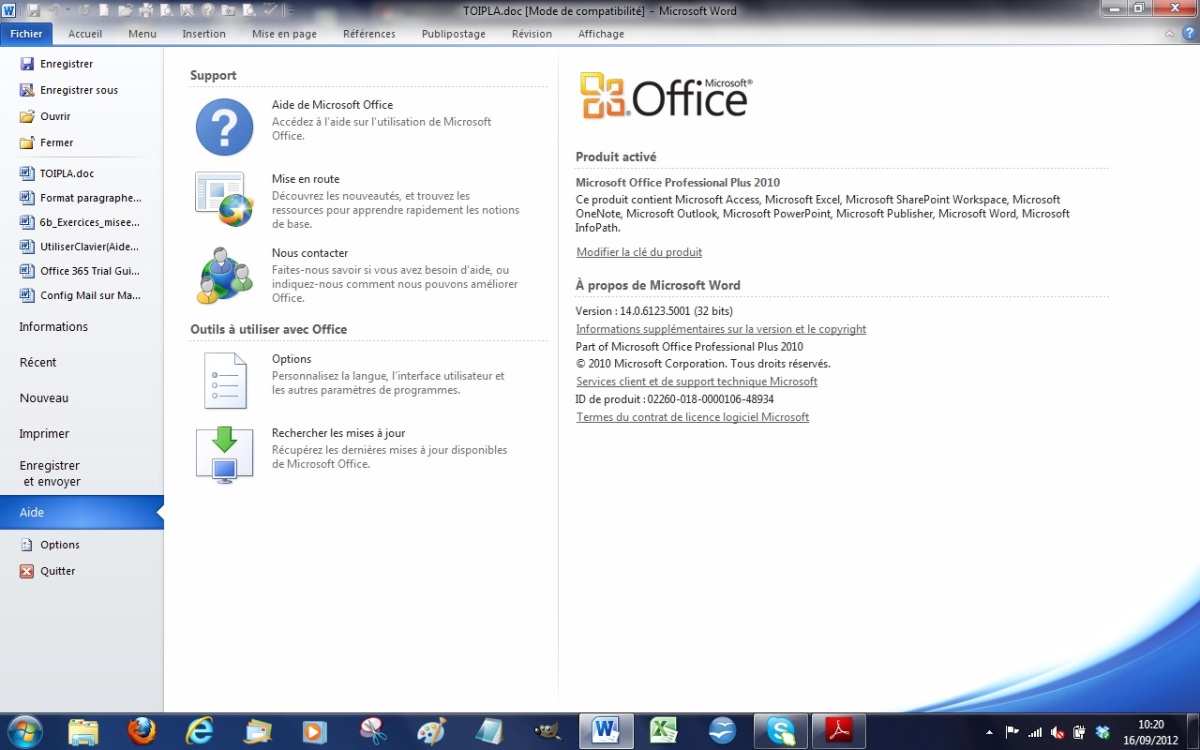Open the Révision tab
This screenshot has width=1200, height=750.
tap(531, 33)
